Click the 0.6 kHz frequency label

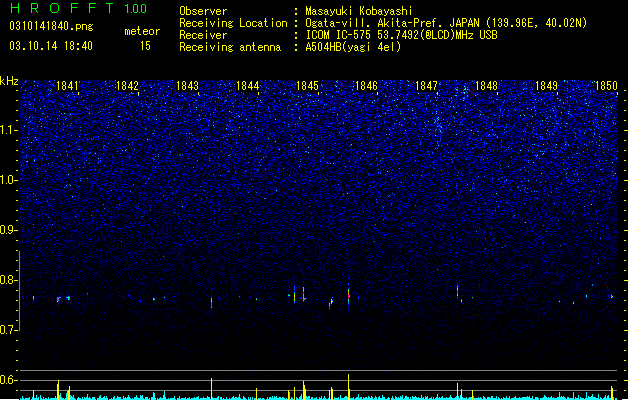point(9,380)
